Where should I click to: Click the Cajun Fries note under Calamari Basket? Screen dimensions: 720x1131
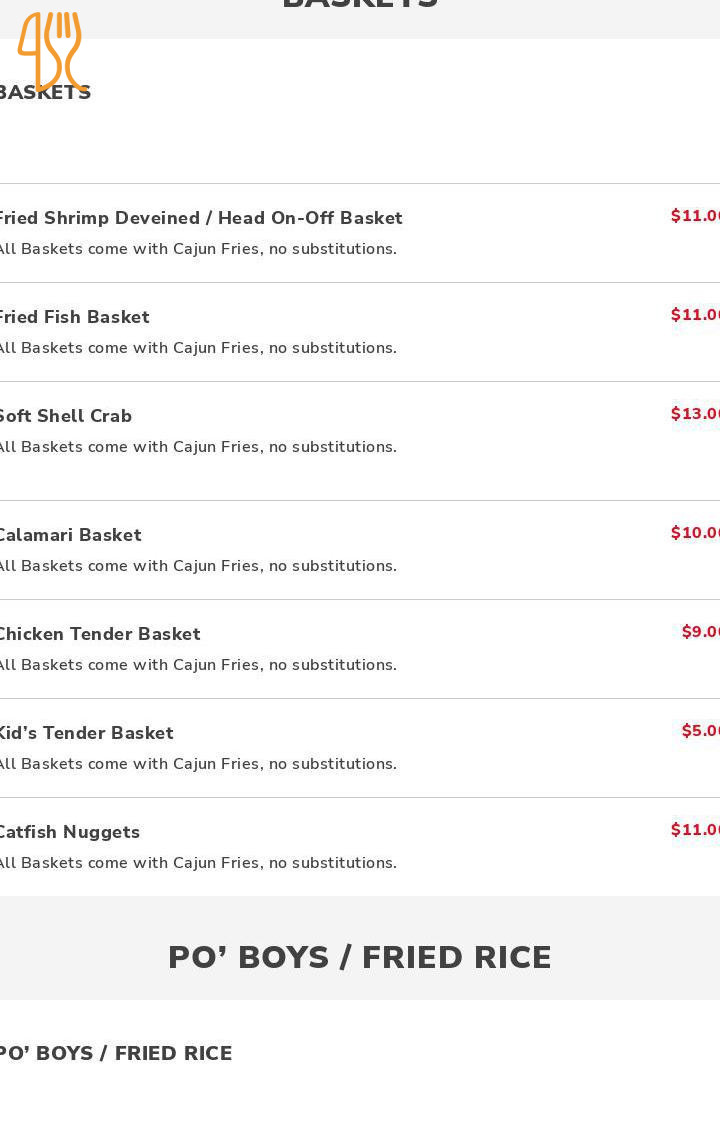pyautogui.click(x=198, y=566)
